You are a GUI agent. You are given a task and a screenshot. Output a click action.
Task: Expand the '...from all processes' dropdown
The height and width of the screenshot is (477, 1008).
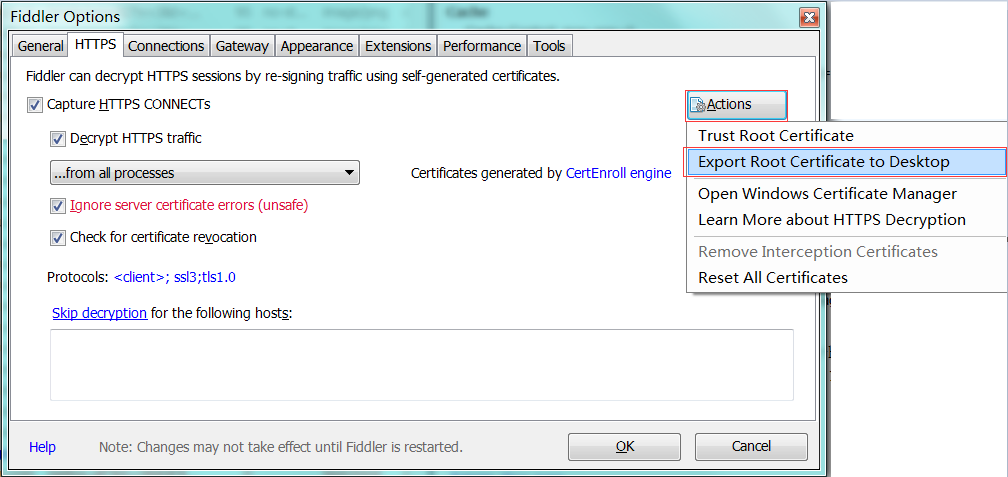(204, 173)
